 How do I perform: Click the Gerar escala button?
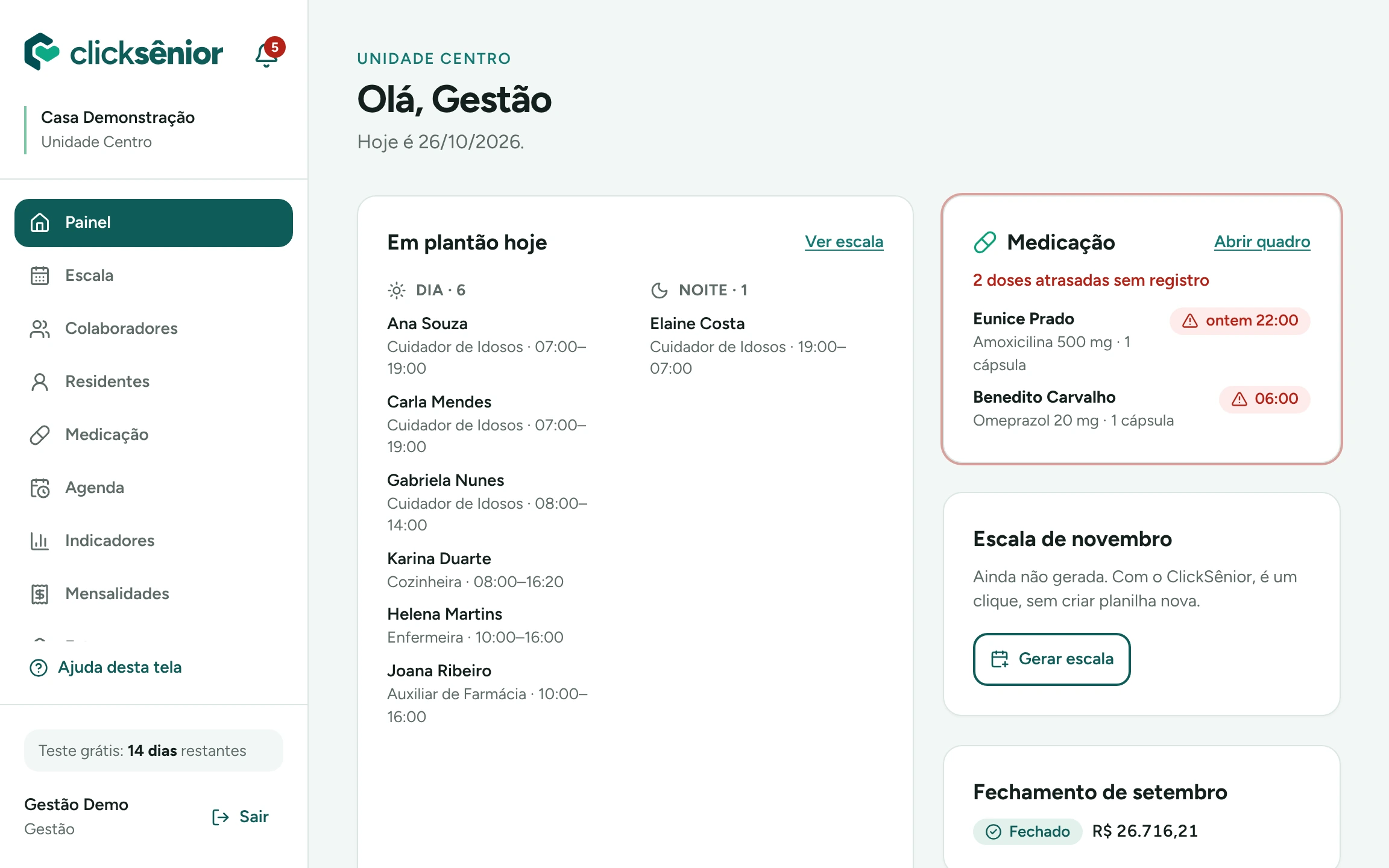(1052, 659)
